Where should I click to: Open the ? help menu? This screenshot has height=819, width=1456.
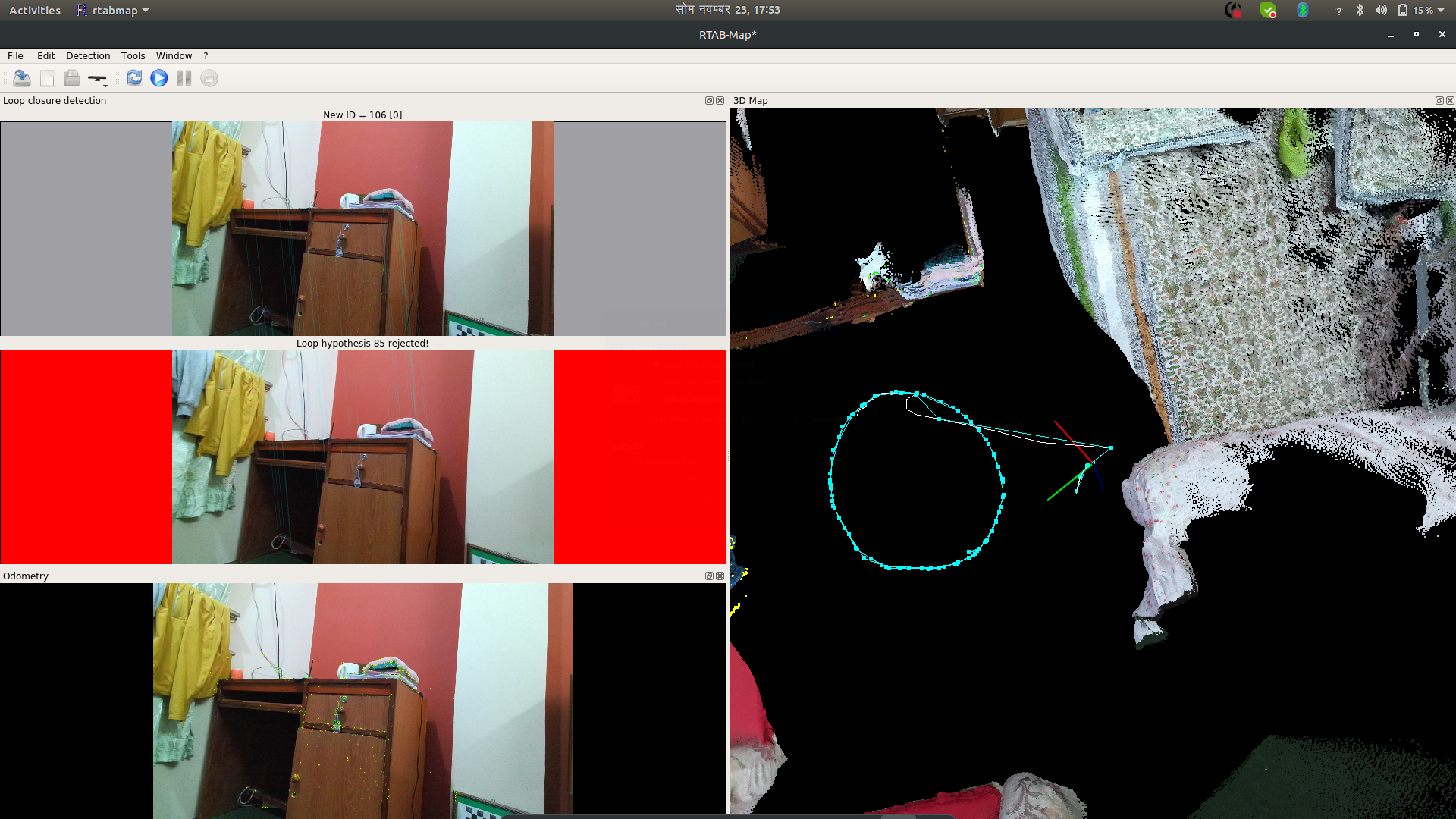point(206,56)
